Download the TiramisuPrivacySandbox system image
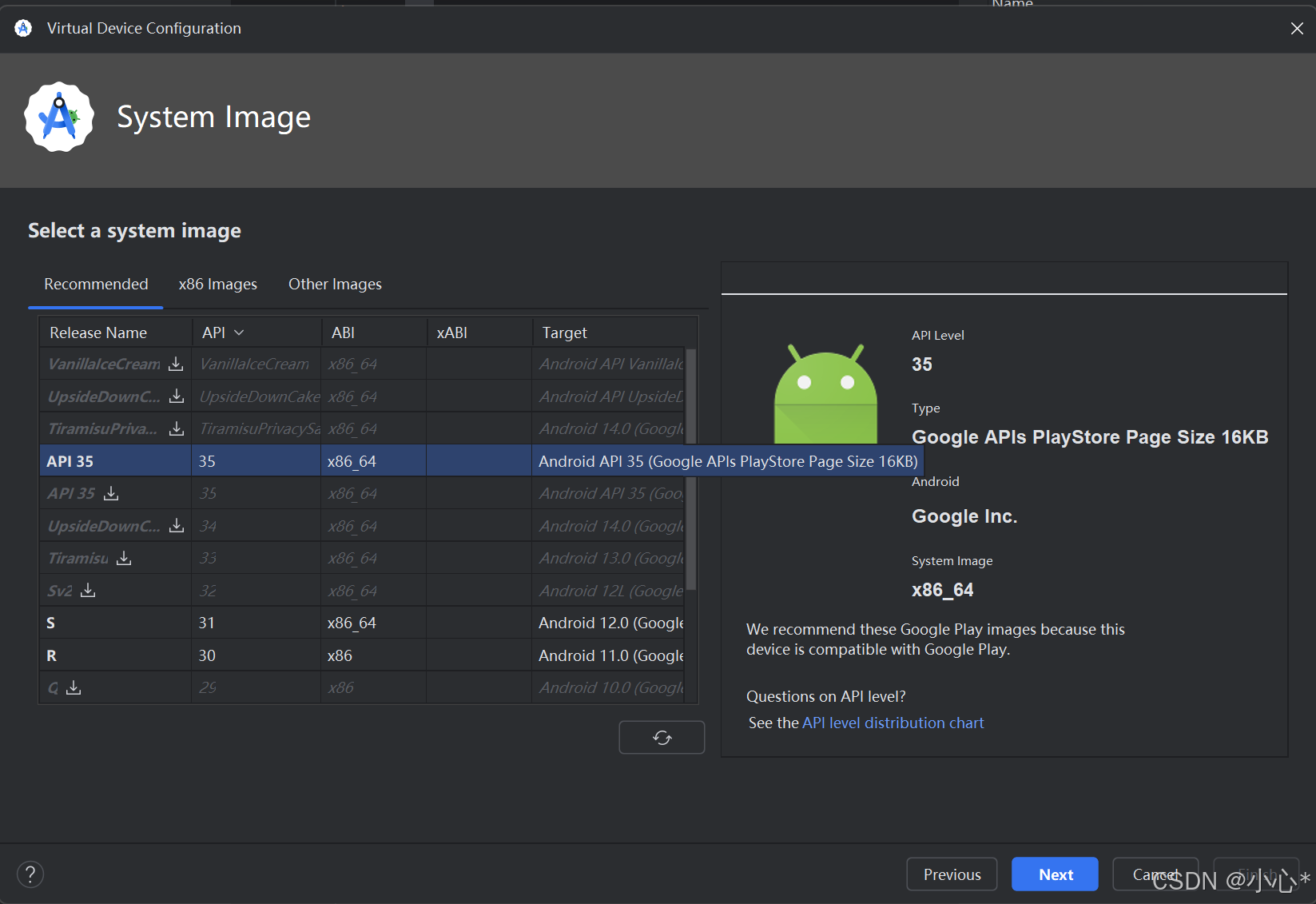Viewport: 1316px width, 904px height. (x=177, y=429)
